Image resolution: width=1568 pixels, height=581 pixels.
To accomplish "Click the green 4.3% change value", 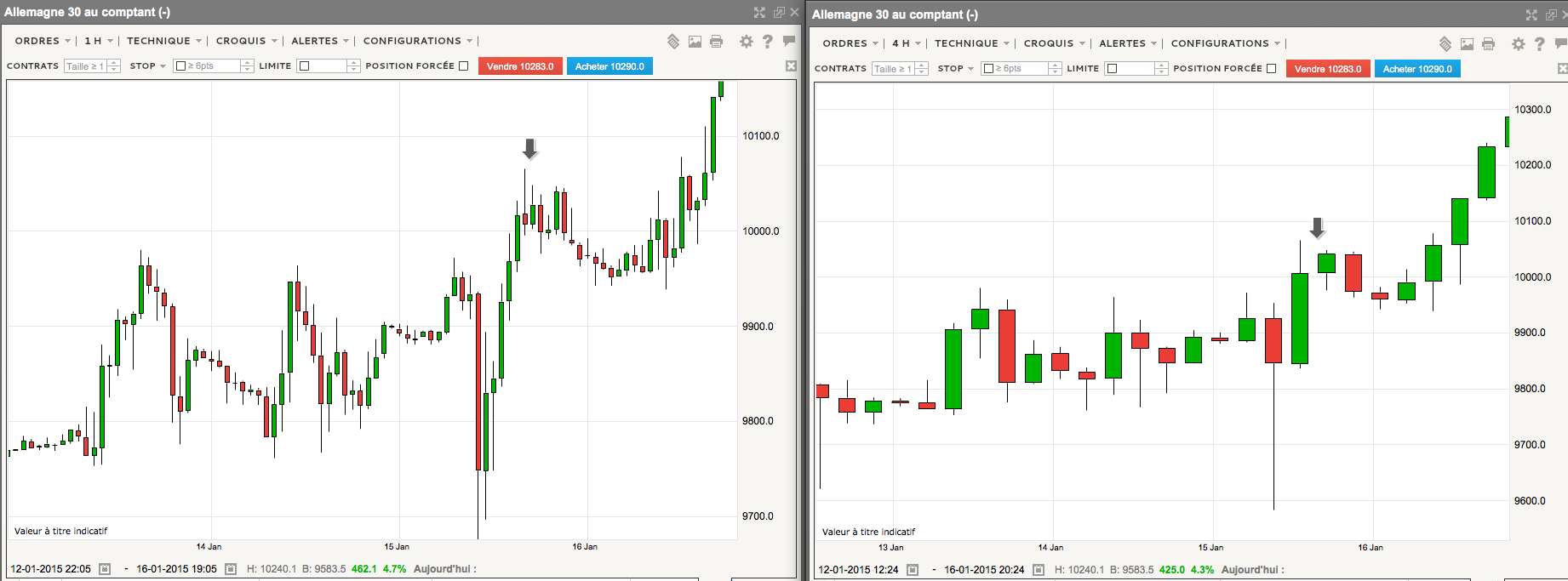I will [x=1202, y=570].
